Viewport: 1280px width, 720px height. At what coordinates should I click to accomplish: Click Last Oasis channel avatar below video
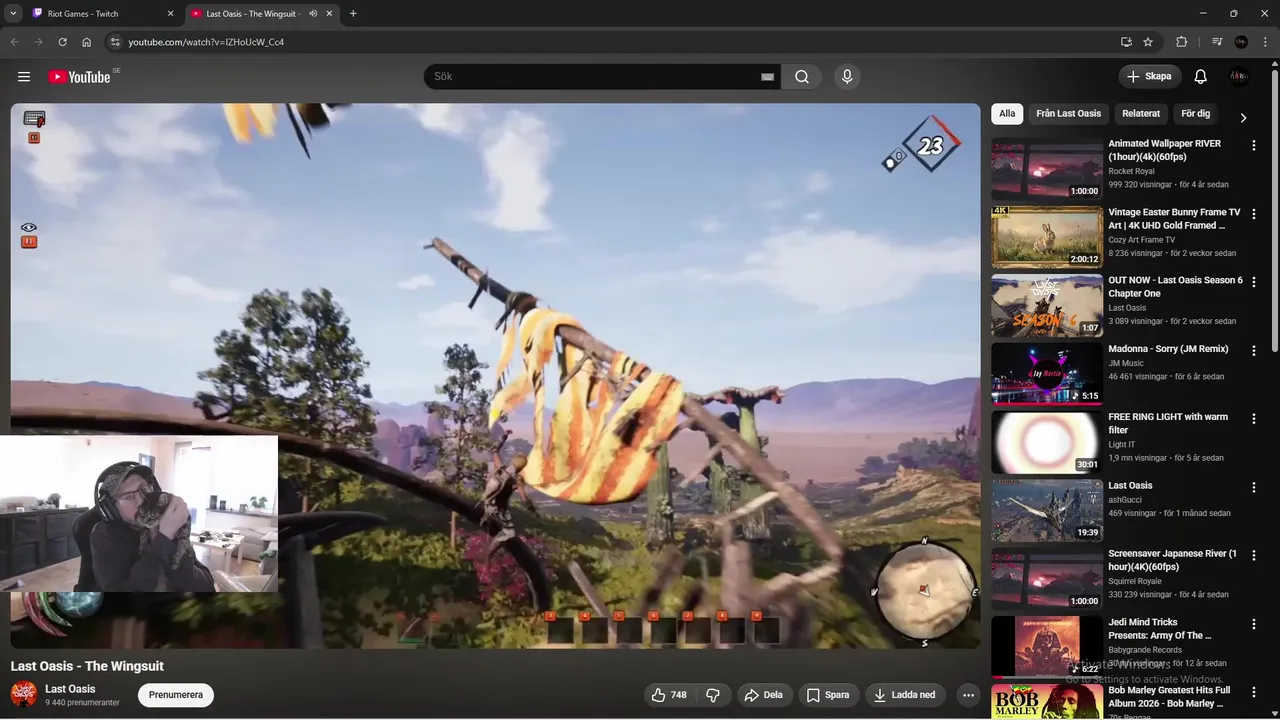[24, 694]
